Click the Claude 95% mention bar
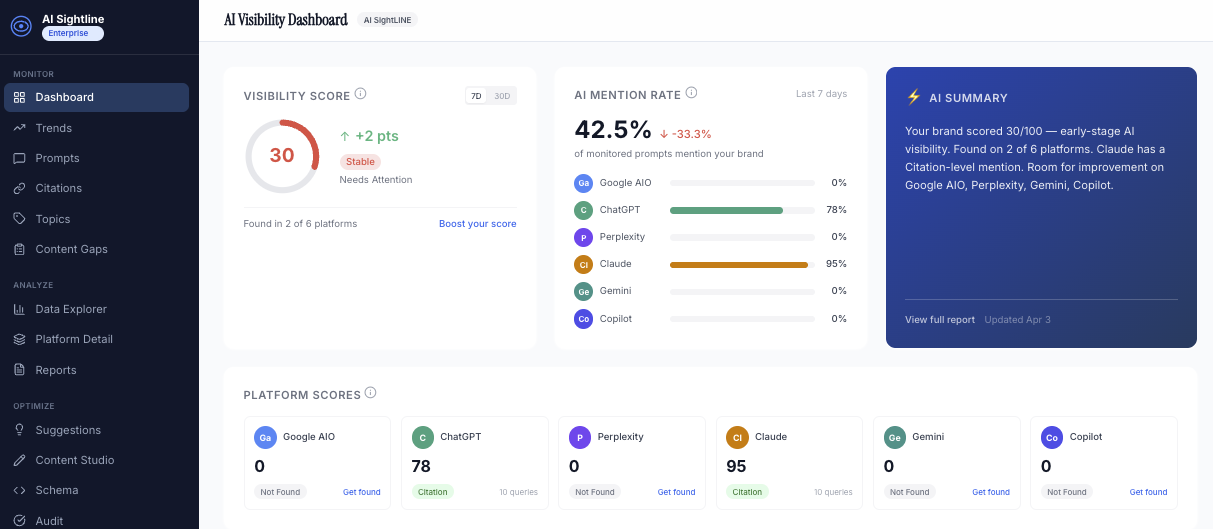 click(x=741, y=264)
